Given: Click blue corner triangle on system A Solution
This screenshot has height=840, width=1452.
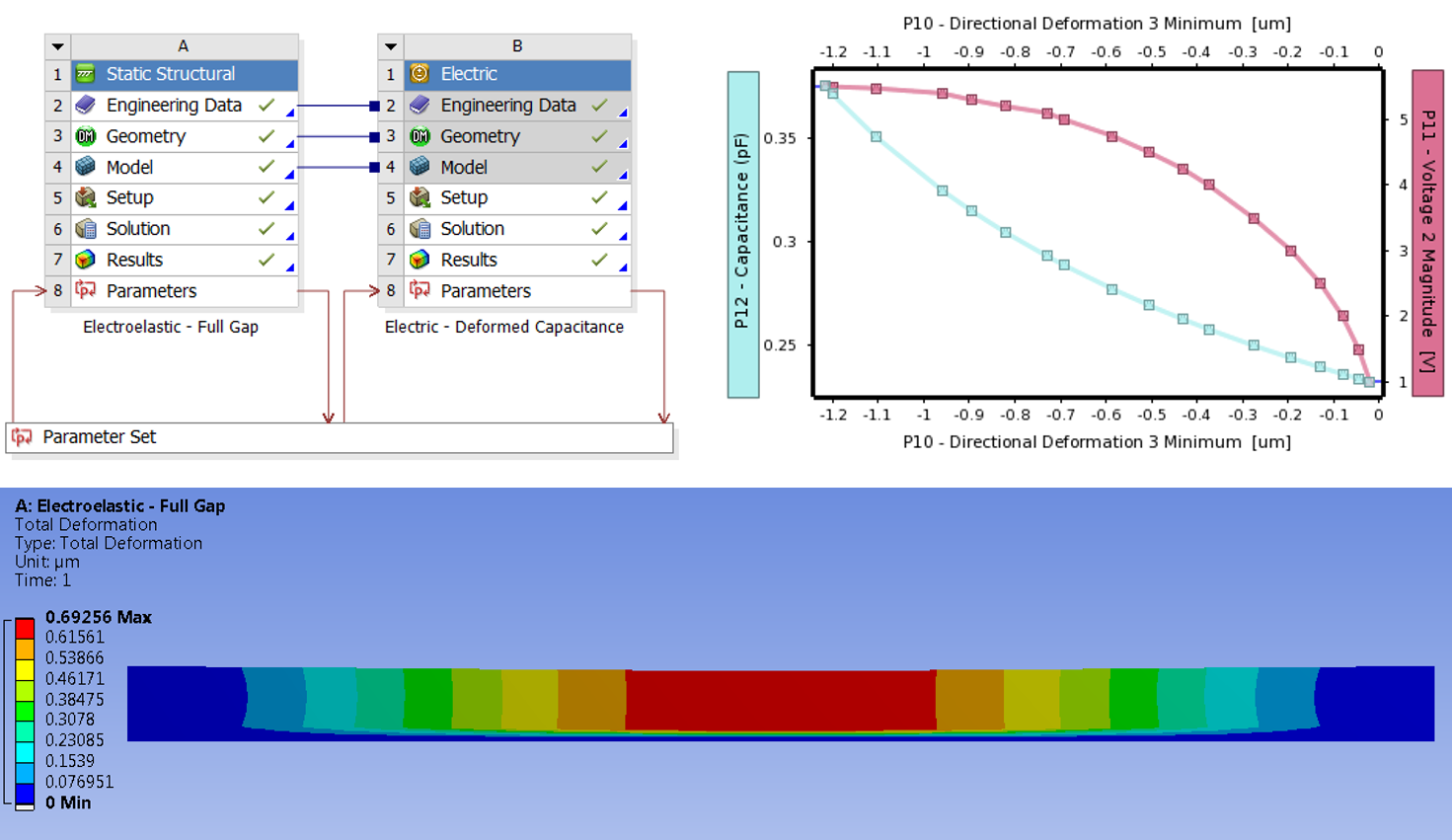Looking at the screenshot, I should 290,236.
